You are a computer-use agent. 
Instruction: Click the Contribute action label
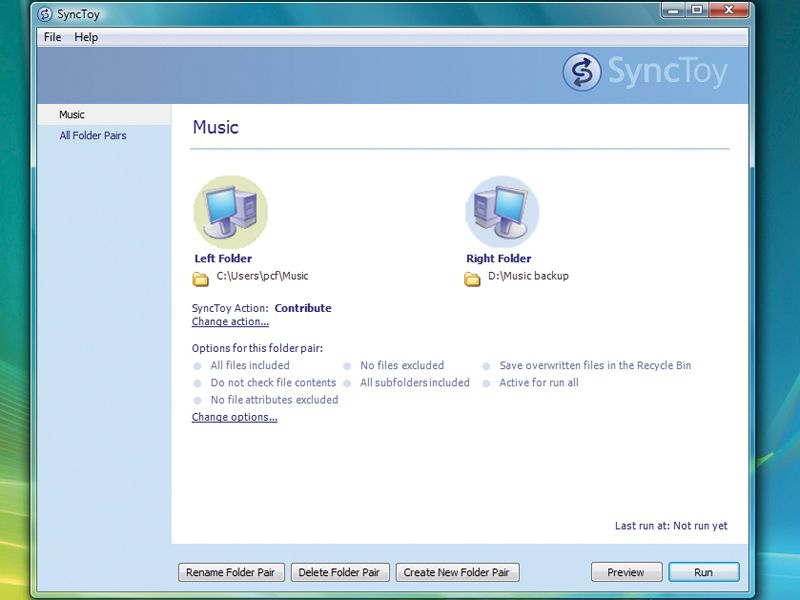[x=303, y=308]
